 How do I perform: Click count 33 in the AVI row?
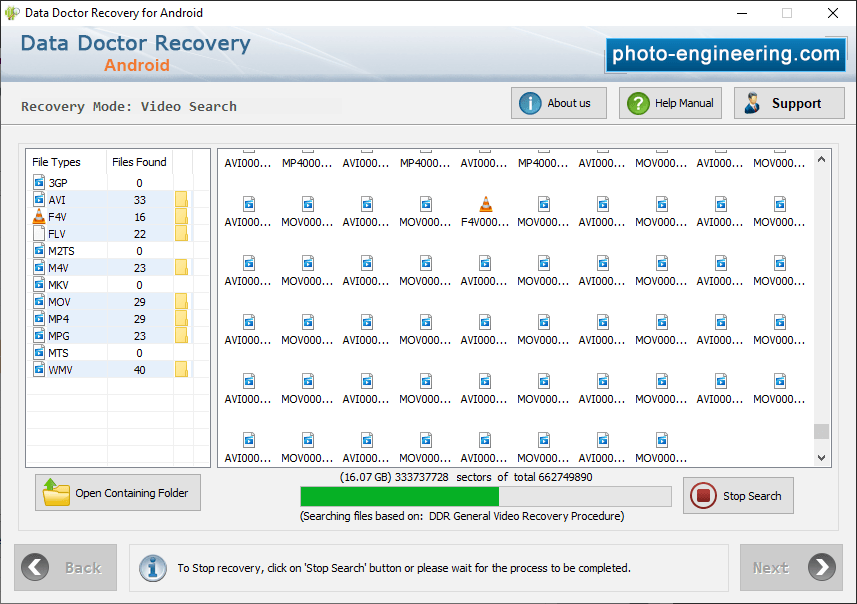point(140,200)
